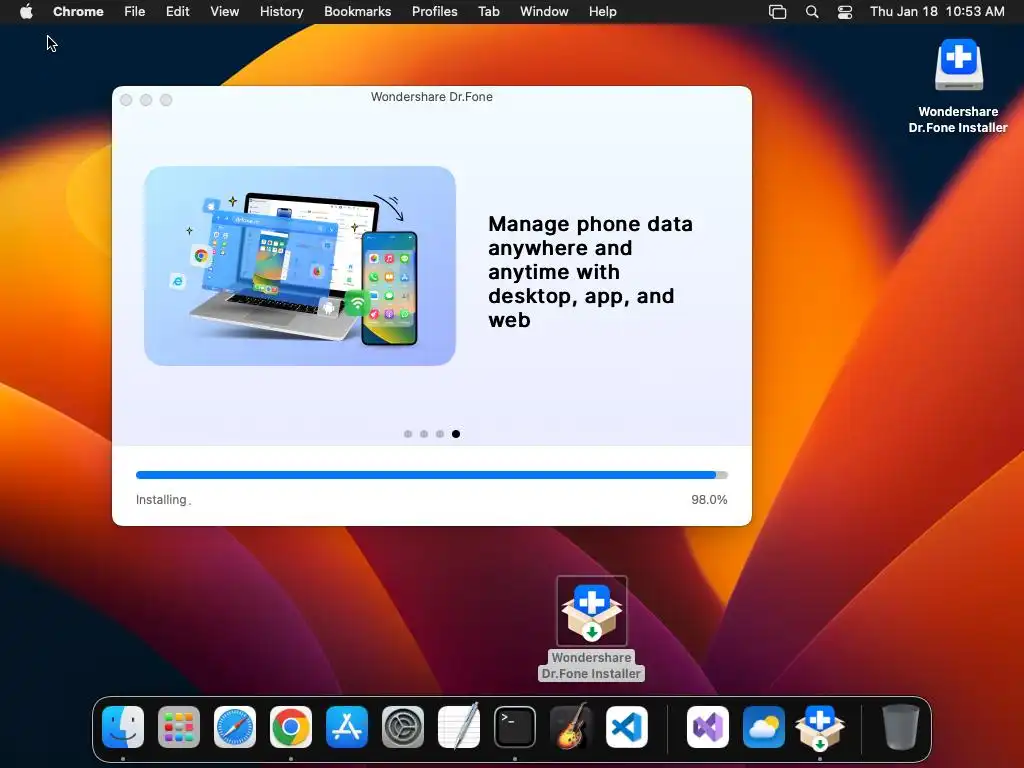Go to the third slide dot
This screenshot has width=1024, height=768.
pos(440,434)
